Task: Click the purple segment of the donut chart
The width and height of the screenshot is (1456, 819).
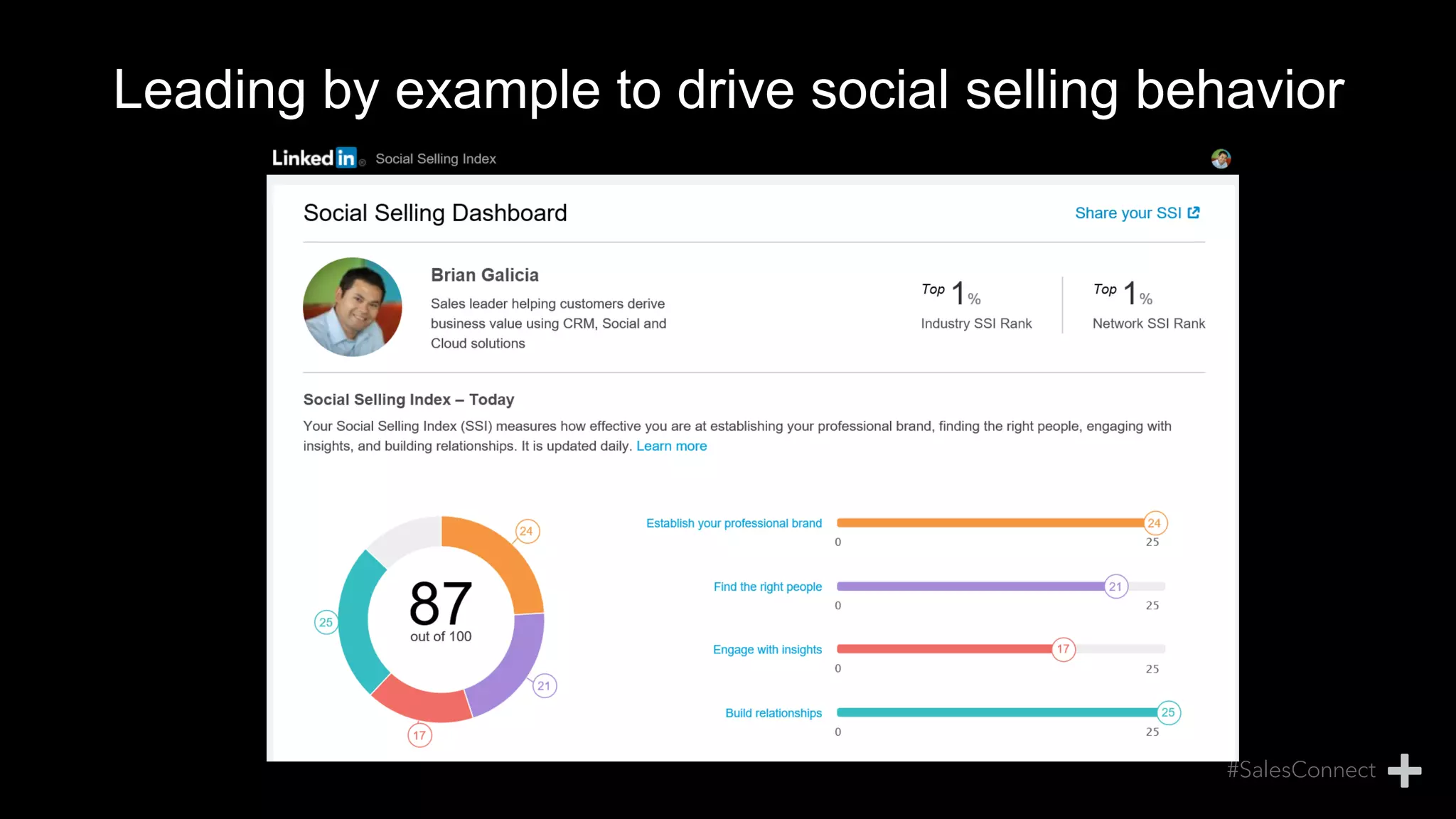Action: pos(516,668)
